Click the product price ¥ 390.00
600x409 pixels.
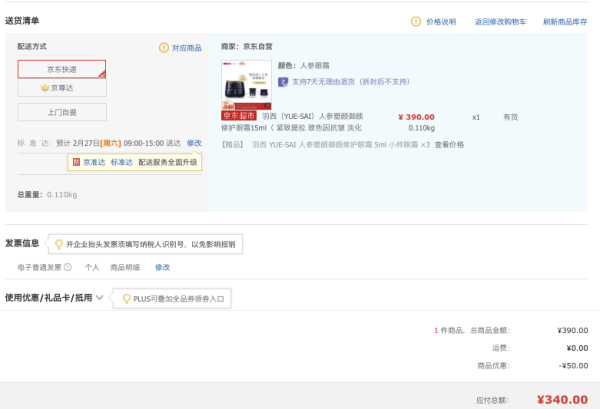pos(416,117)
